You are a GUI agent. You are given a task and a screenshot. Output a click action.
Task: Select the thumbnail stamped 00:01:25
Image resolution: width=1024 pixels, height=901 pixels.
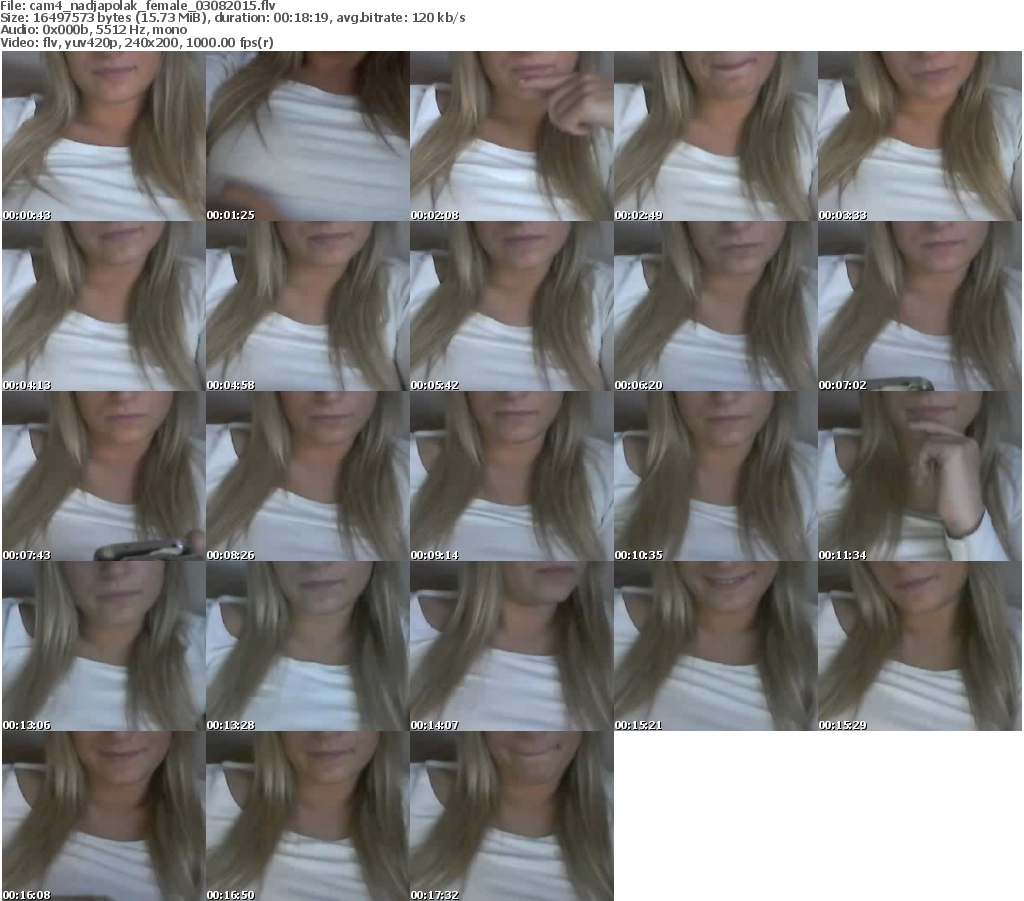pyautogui.click(x=308, y=136)
